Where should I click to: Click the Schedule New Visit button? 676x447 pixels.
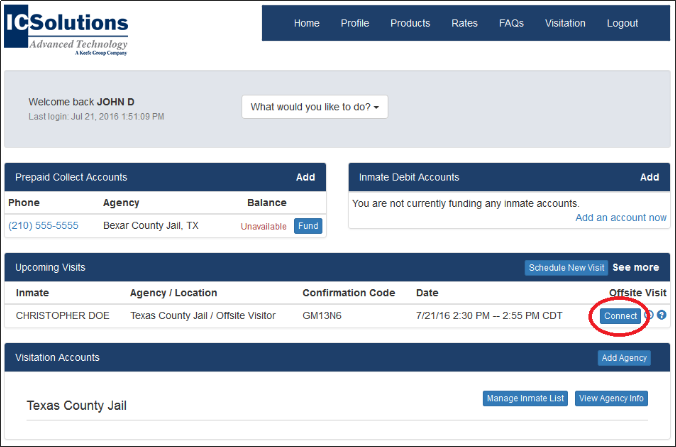pyautogui.click(x=566, y=268)
